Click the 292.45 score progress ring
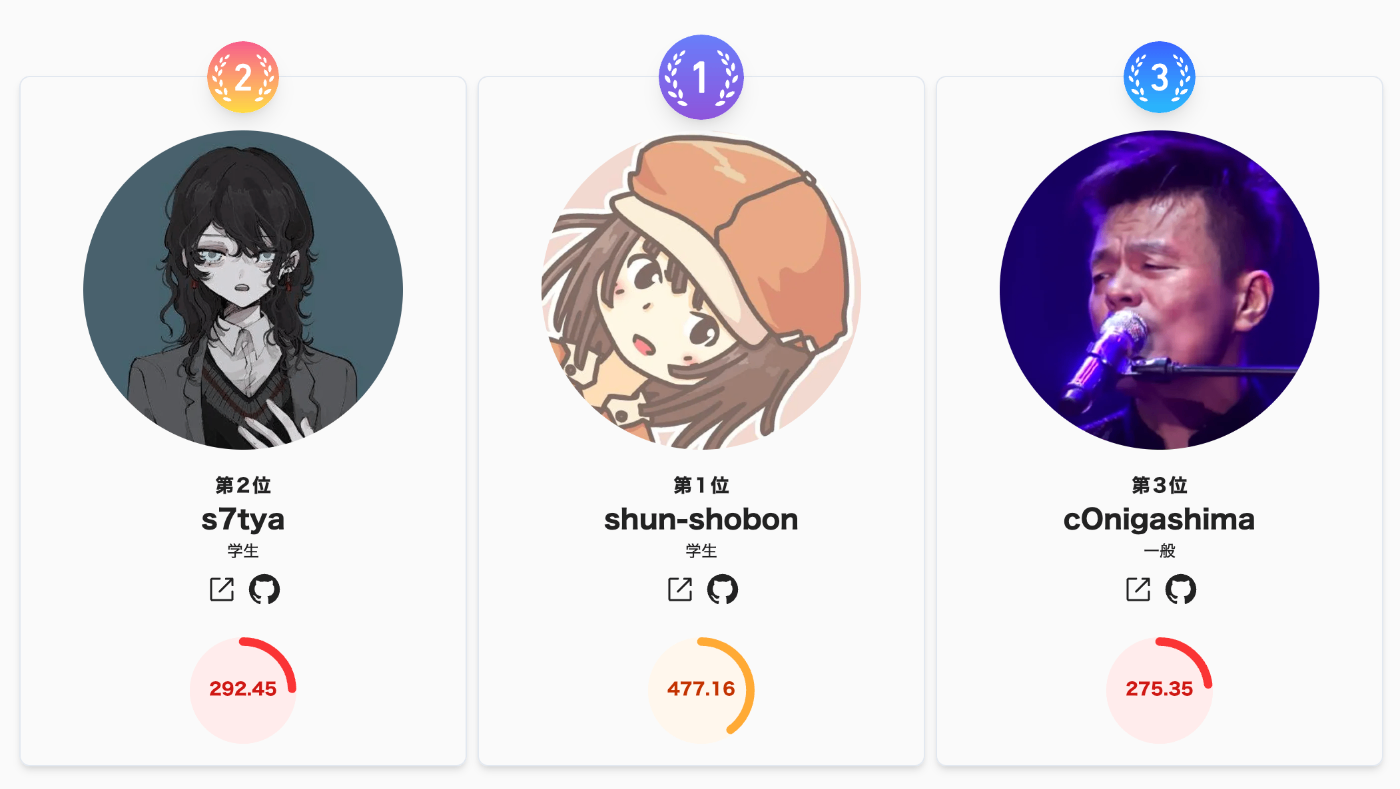Image resolution: width=1400 pixels, height=789 pixels. point(243,690)
